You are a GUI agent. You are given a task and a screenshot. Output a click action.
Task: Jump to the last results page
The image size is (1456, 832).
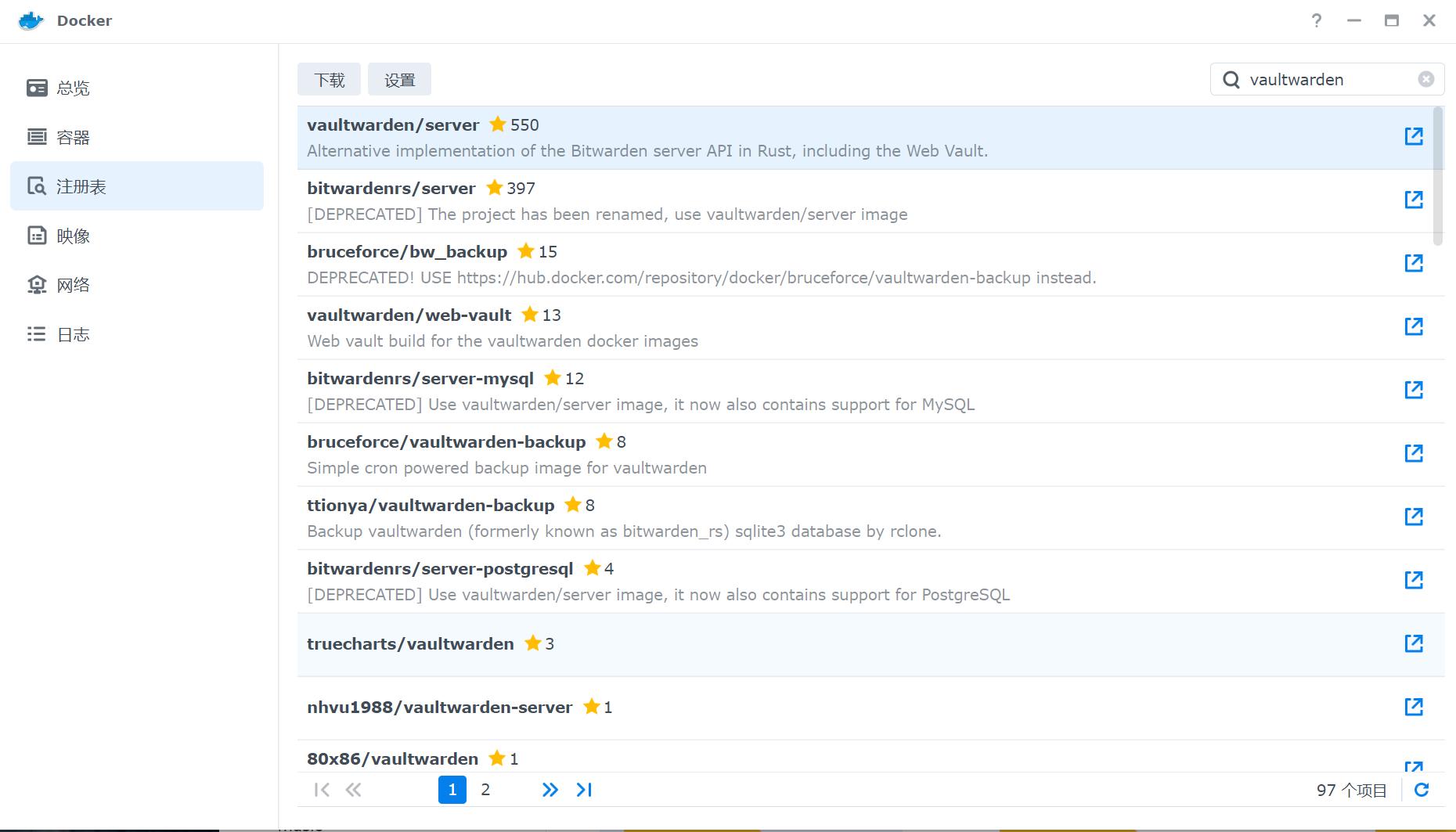[584, 790]
